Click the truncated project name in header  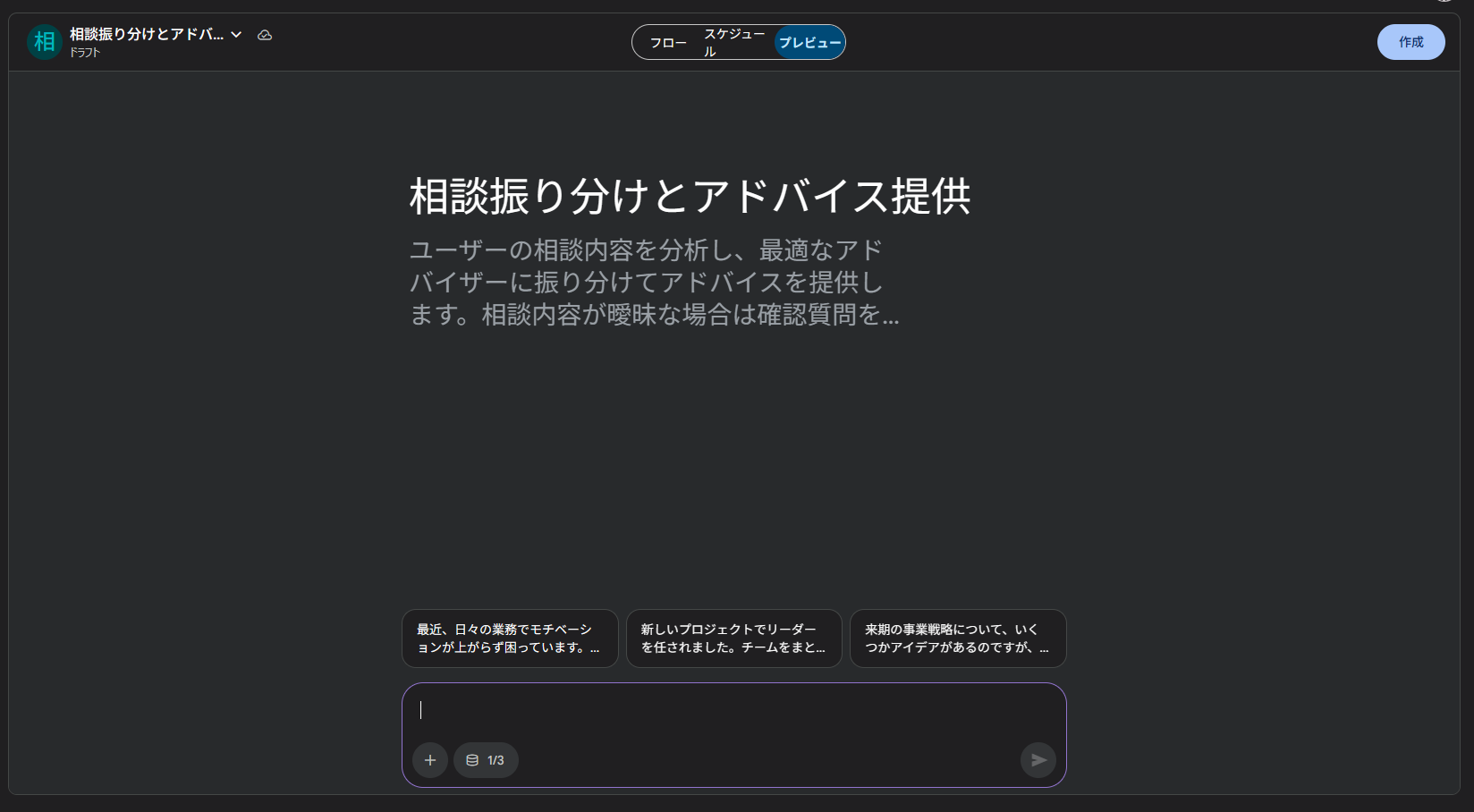tap(146, 35)
